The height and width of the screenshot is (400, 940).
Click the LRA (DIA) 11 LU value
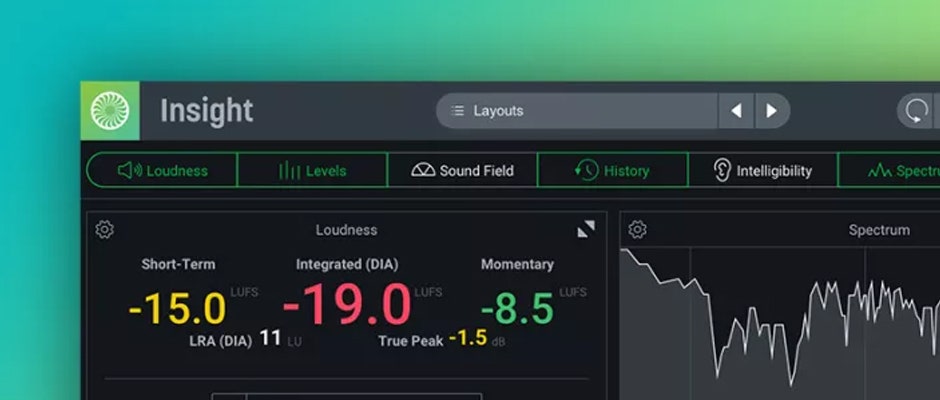tap(270, 339)
